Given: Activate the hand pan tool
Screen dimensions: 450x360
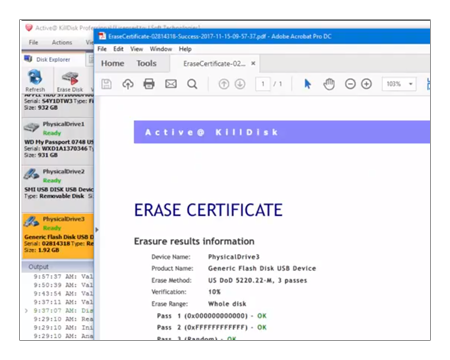Looking at the screenshot, I should 329,84.
